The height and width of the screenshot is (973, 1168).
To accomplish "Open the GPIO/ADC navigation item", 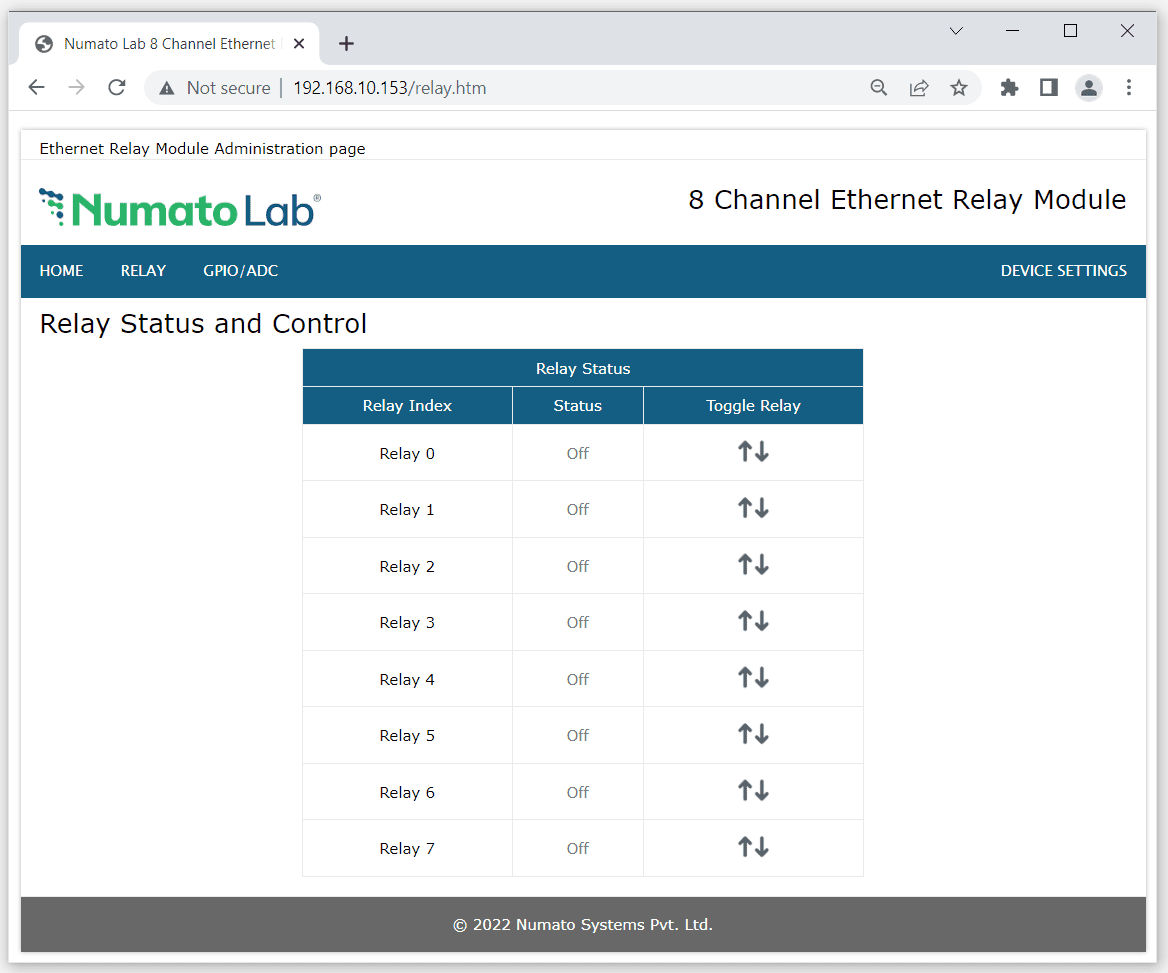I will [240, 271].
